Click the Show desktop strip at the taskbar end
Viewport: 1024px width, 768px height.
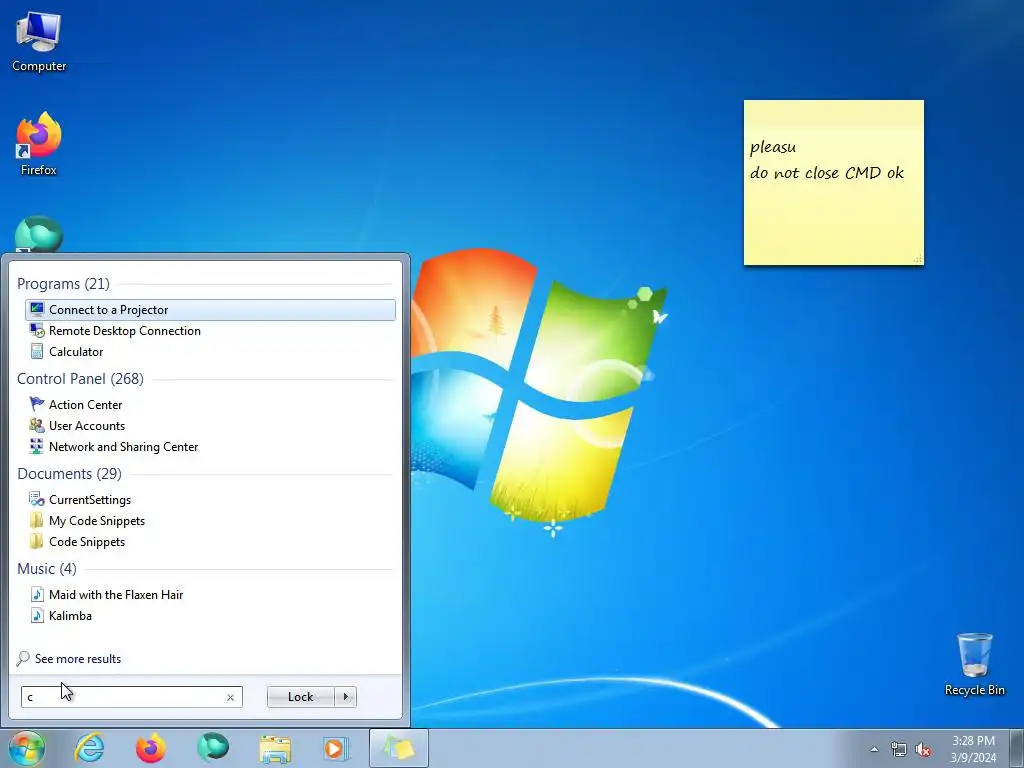coord(1017,748)
